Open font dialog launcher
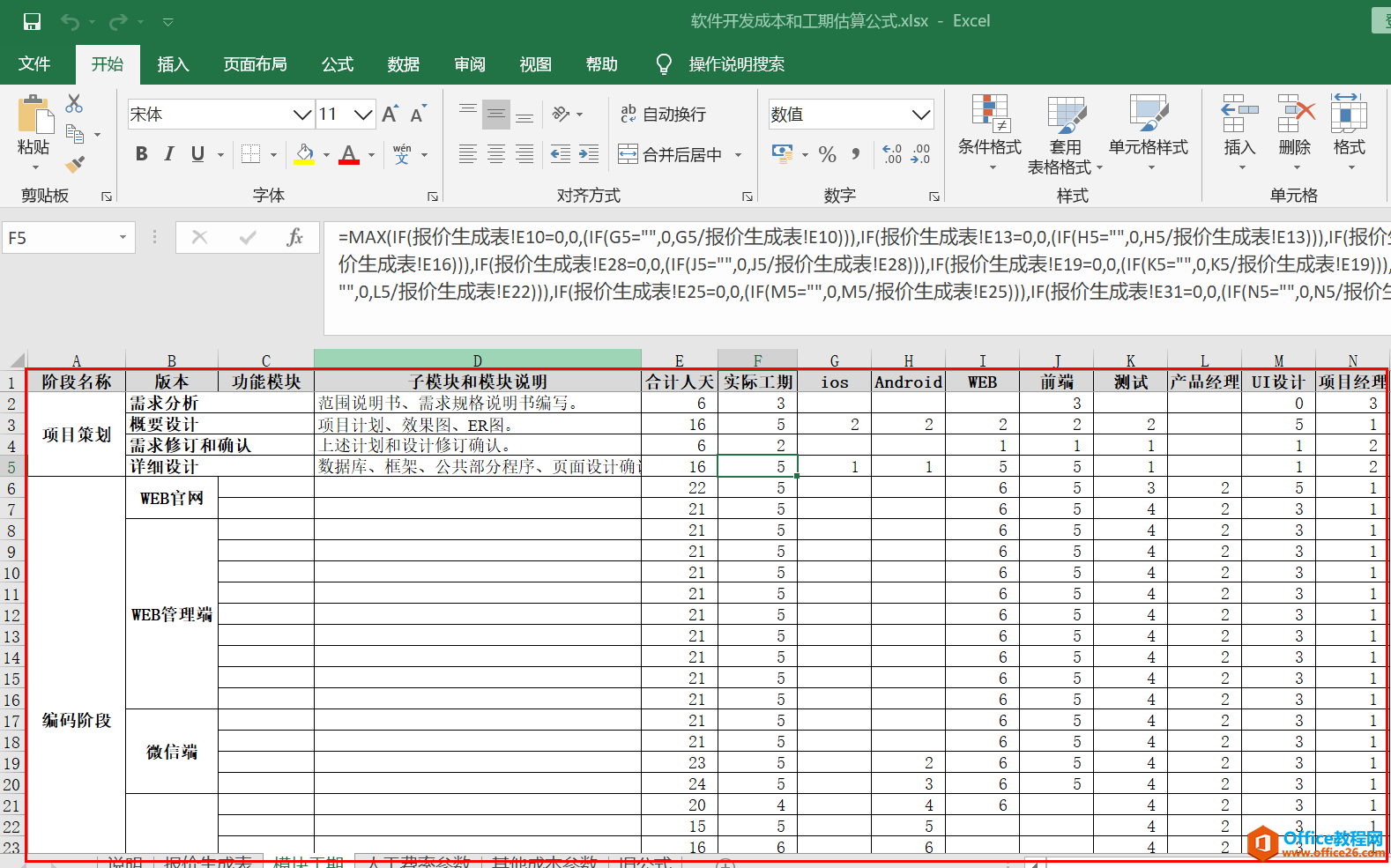The image size is (1391, 868). [x=433, y=197]
